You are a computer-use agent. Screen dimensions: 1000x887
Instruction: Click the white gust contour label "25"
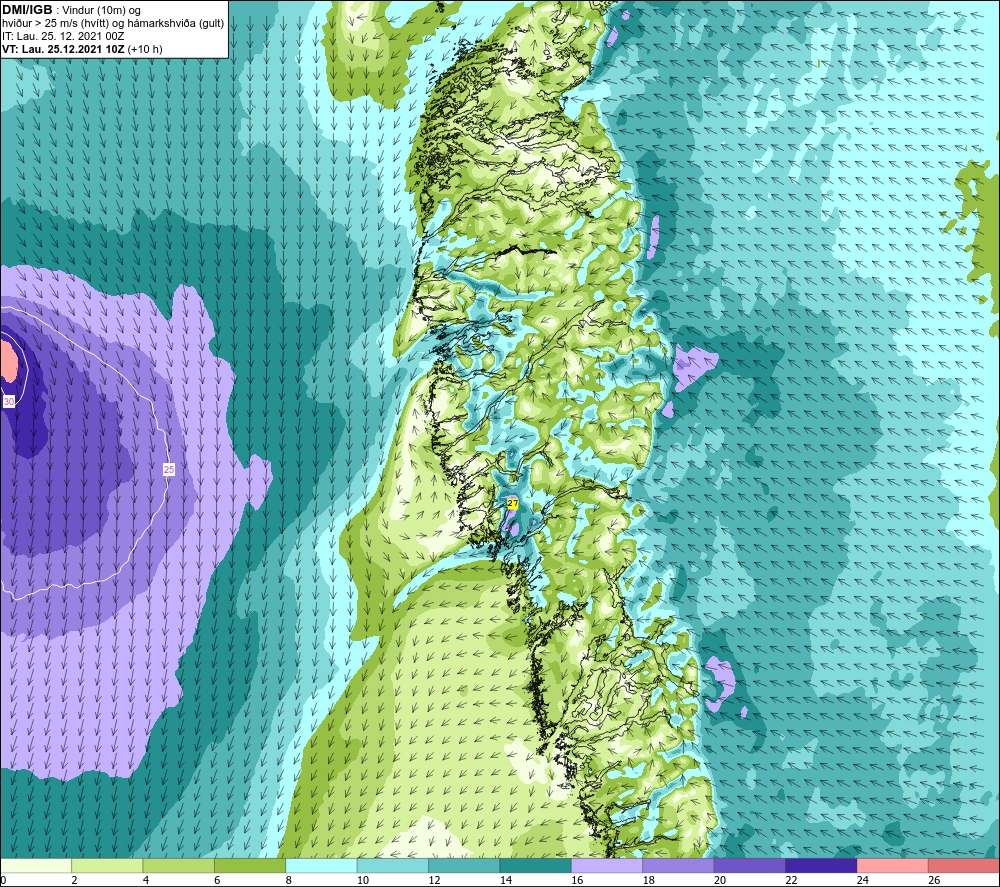coord(168,469)
